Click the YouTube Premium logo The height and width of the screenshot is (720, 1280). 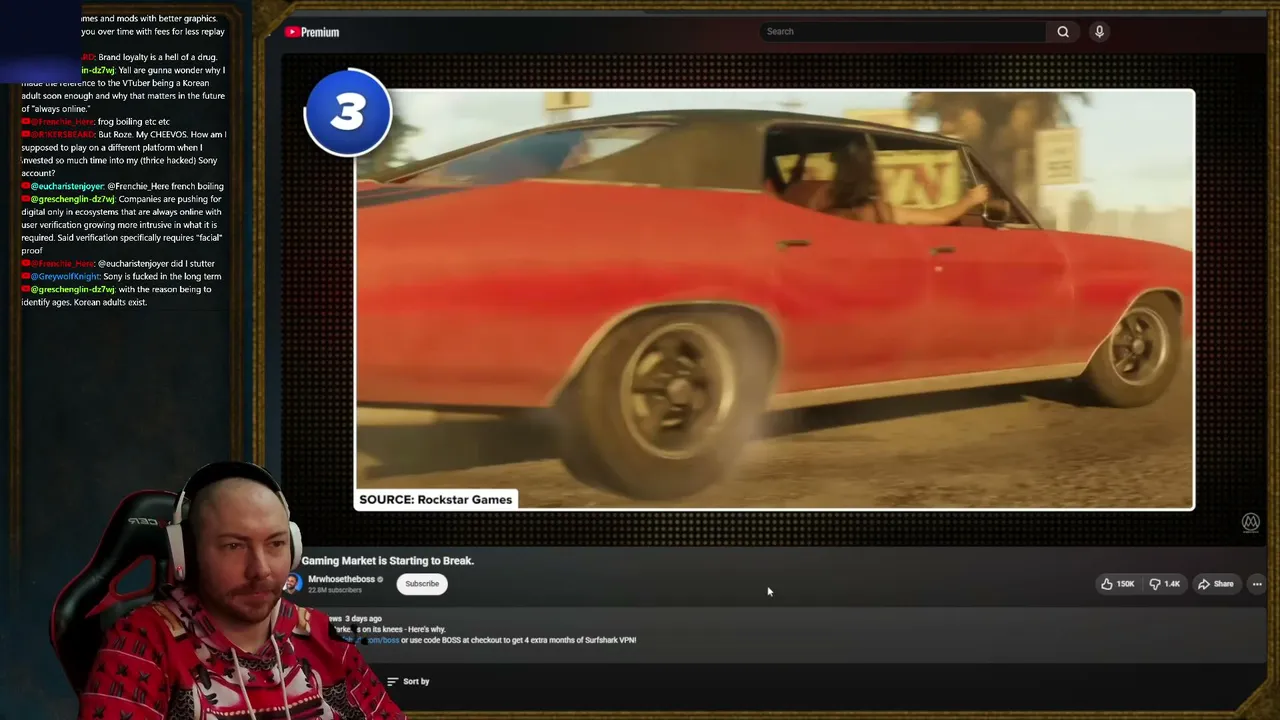tap(312, 32)
